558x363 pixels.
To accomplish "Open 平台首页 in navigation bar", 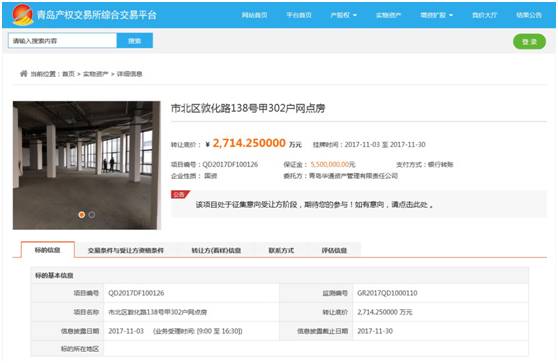I will pos(299,15).
